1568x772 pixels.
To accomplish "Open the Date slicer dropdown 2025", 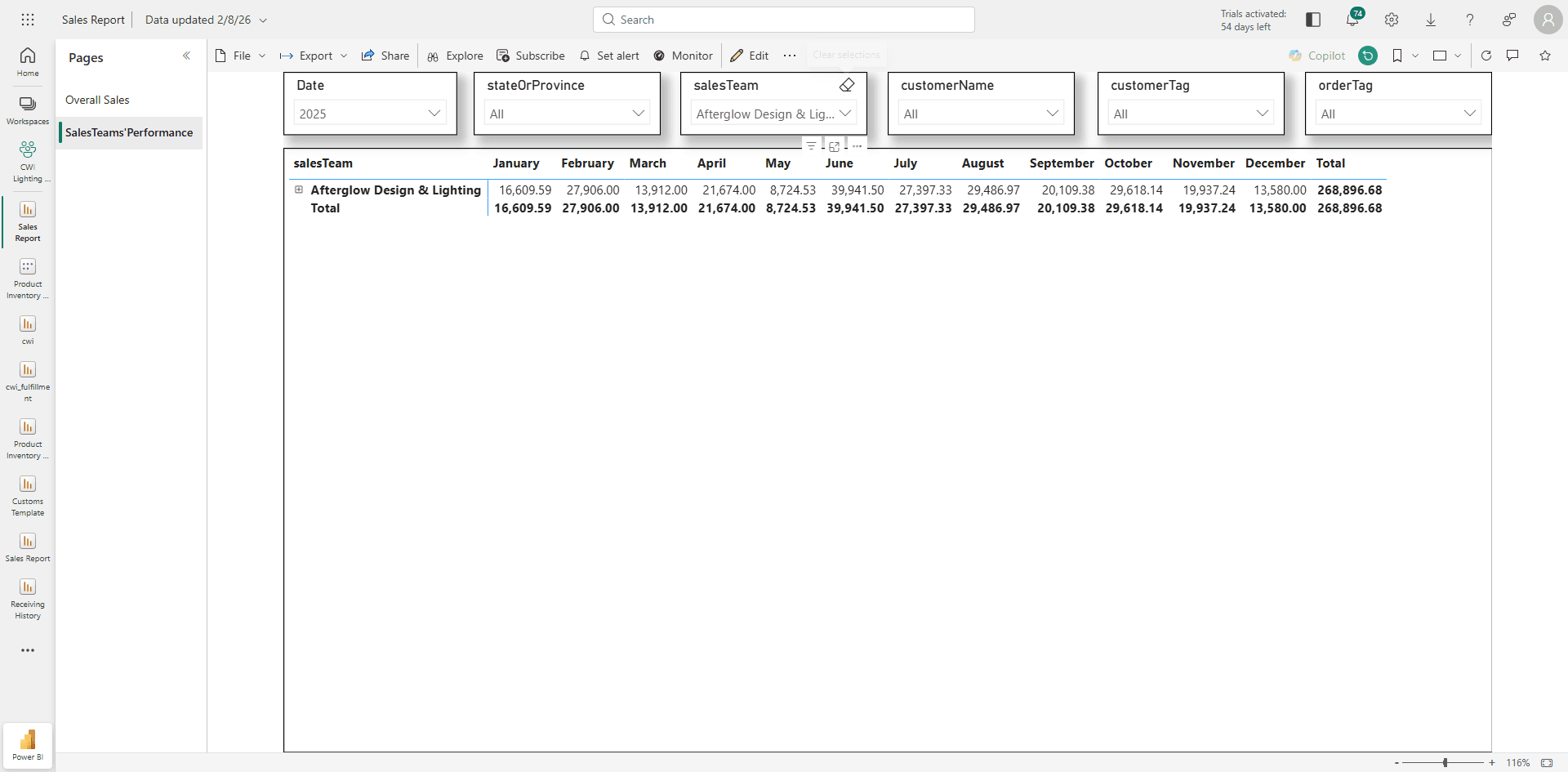I will tap(370, 114).
